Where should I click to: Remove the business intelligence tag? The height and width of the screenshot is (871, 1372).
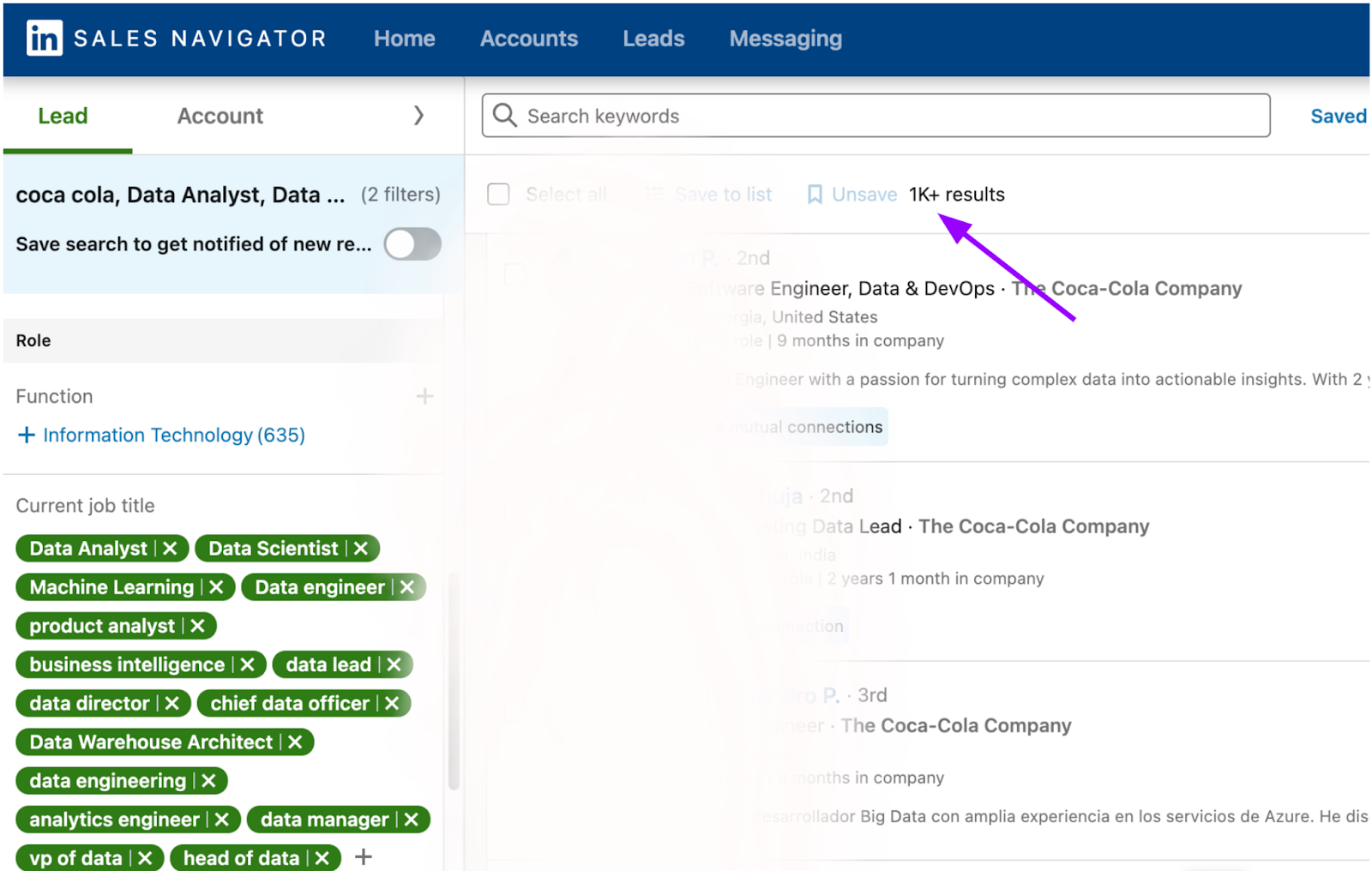pos(248,664)
